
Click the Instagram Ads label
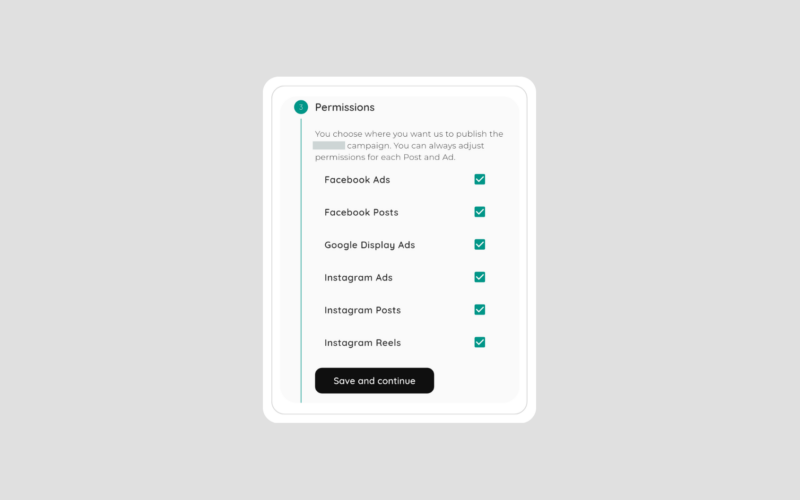(x=358, y=278)
